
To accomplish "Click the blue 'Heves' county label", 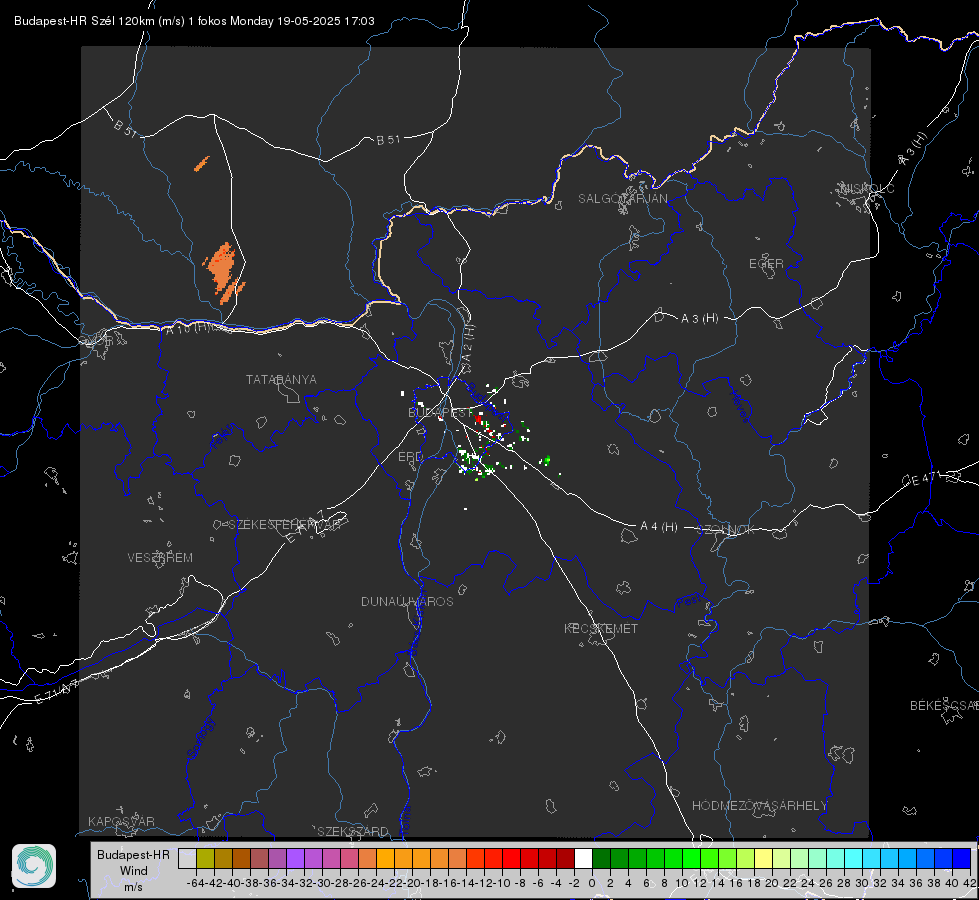I will click(739, 407).
